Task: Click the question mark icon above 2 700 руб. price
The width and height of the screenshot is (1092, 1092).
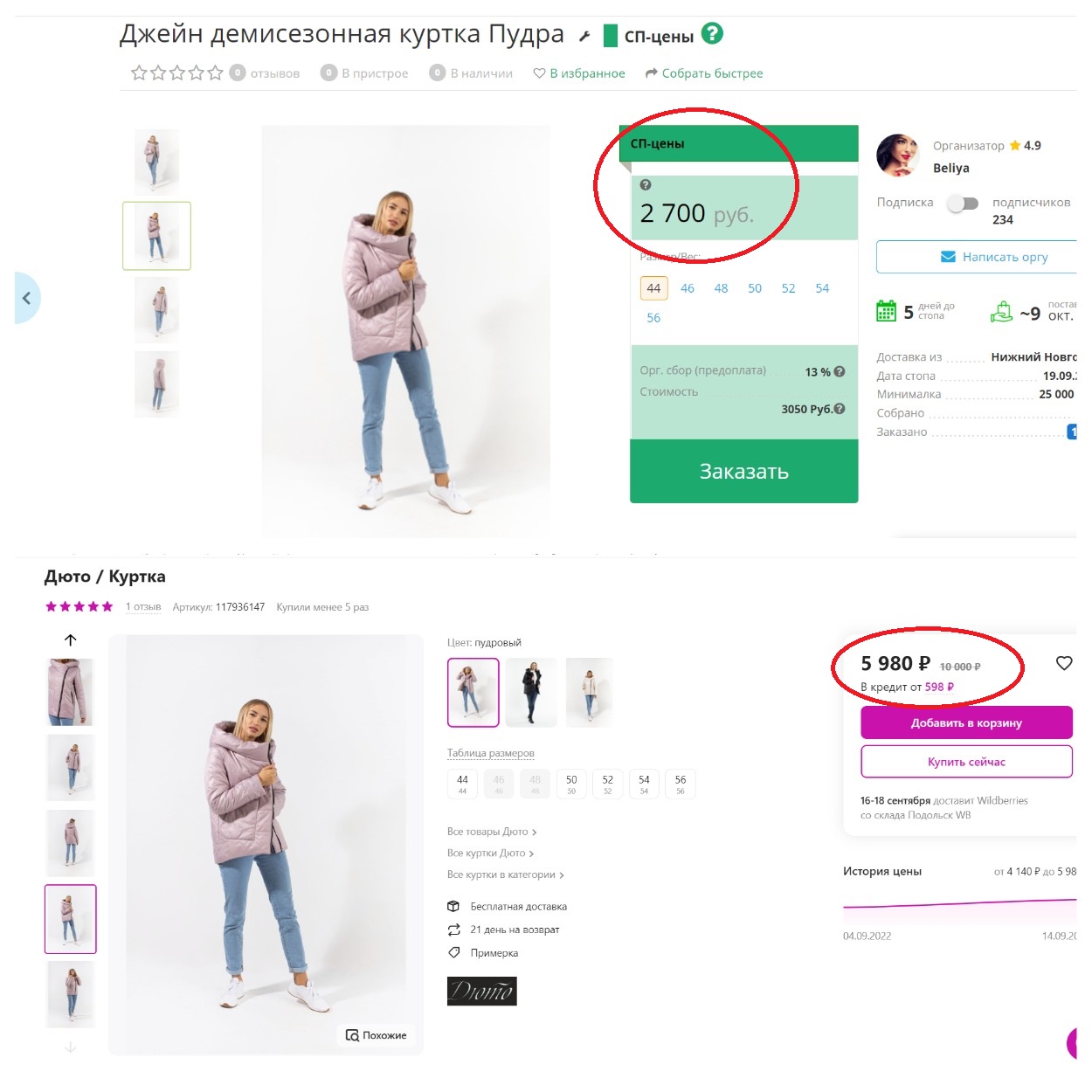Action: 645,185
